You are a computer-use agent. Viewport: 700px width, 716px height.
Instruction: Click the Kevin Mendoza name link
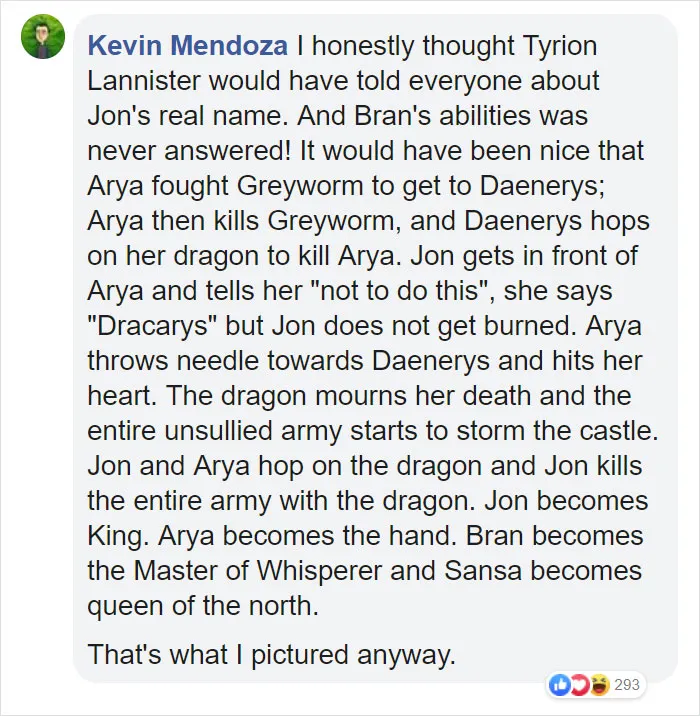[188, 46]
